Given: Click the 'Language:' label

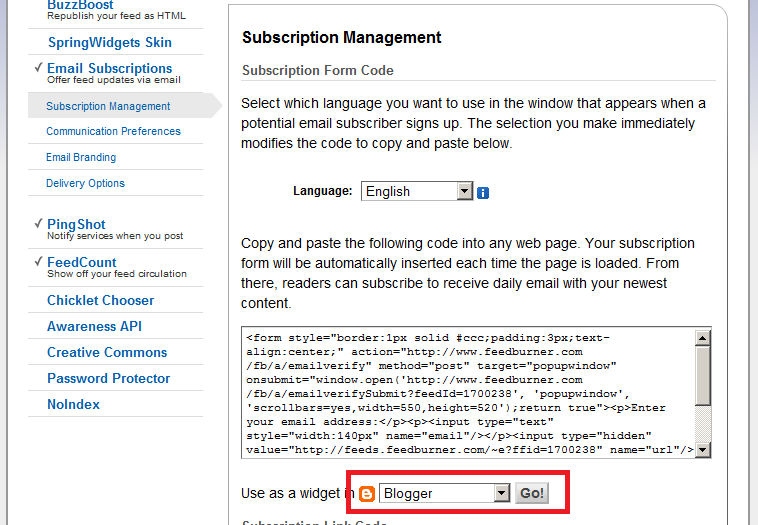Looking at the screenshot, I should pos(322,191).
